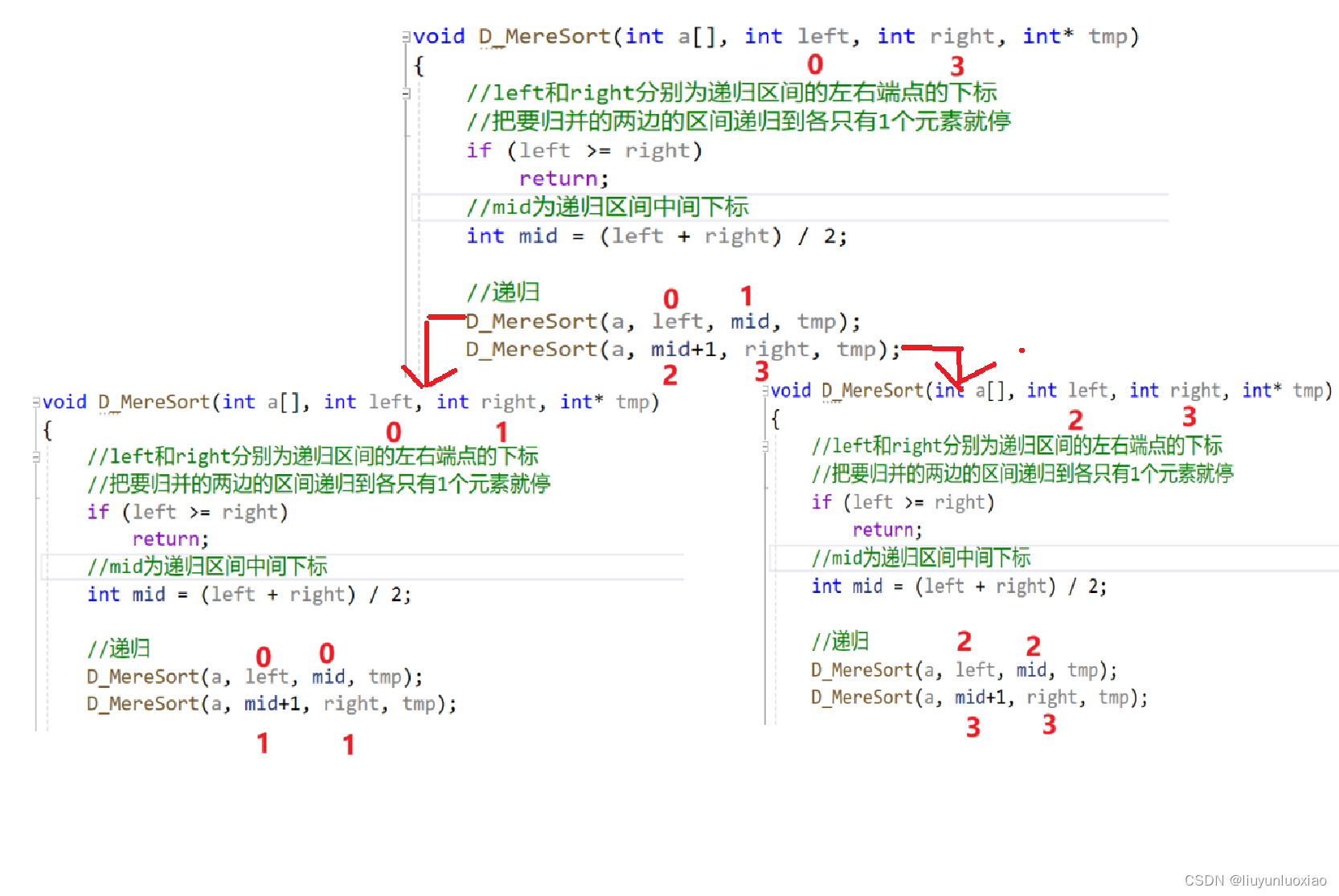Click 'return;' in the lower-left snippet

170,539
